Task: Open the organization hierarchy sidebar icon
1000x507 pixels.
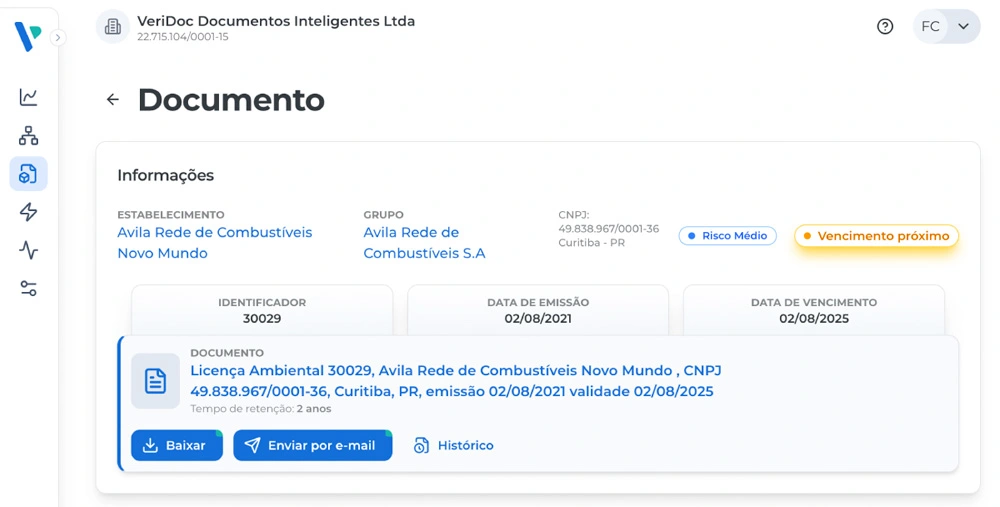Action: click(x=28, y=136)
